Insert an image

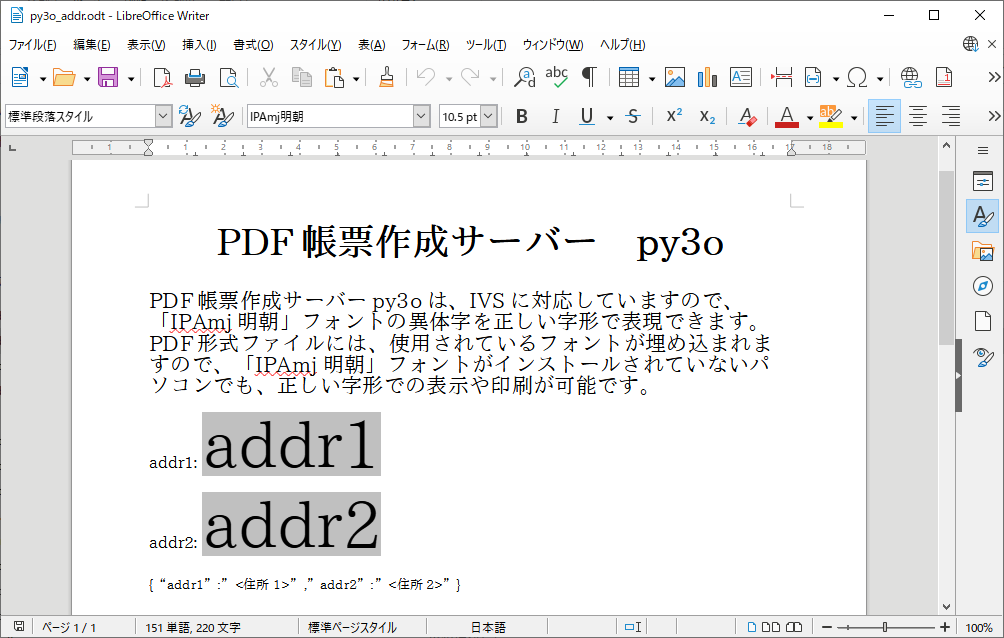[x=675, y=78]
